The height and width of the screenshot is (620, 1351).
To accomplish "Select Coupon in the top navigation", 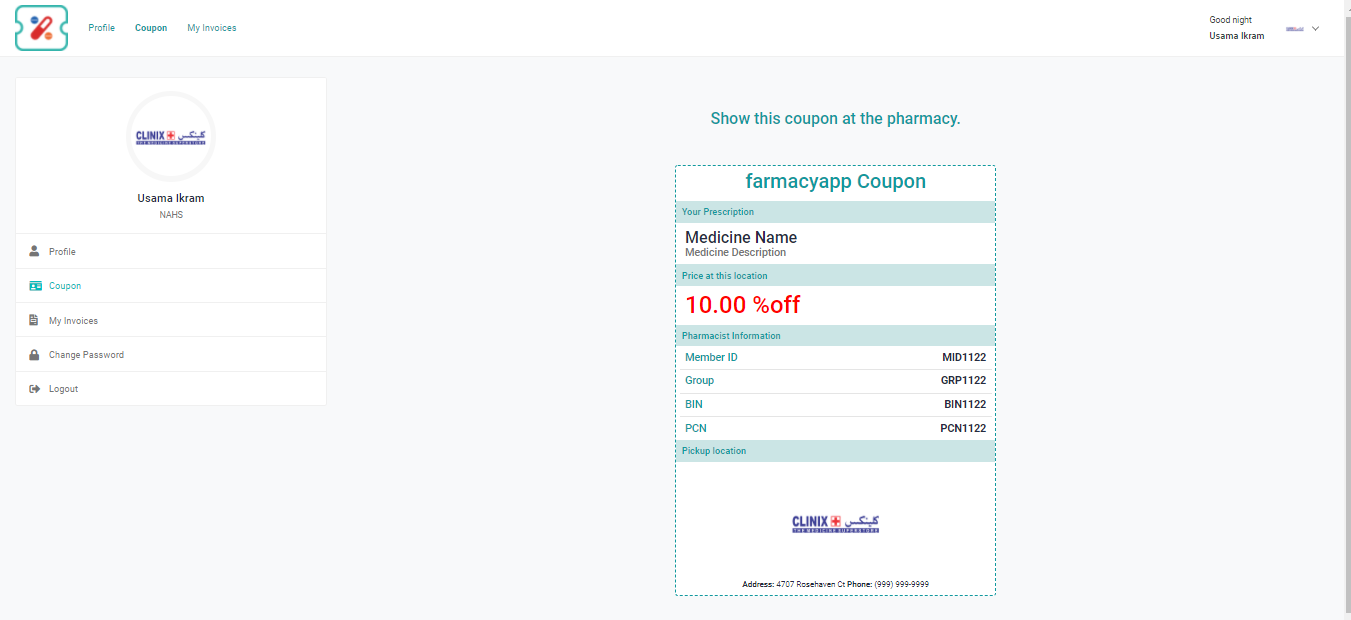I will [x=151, y=28].
